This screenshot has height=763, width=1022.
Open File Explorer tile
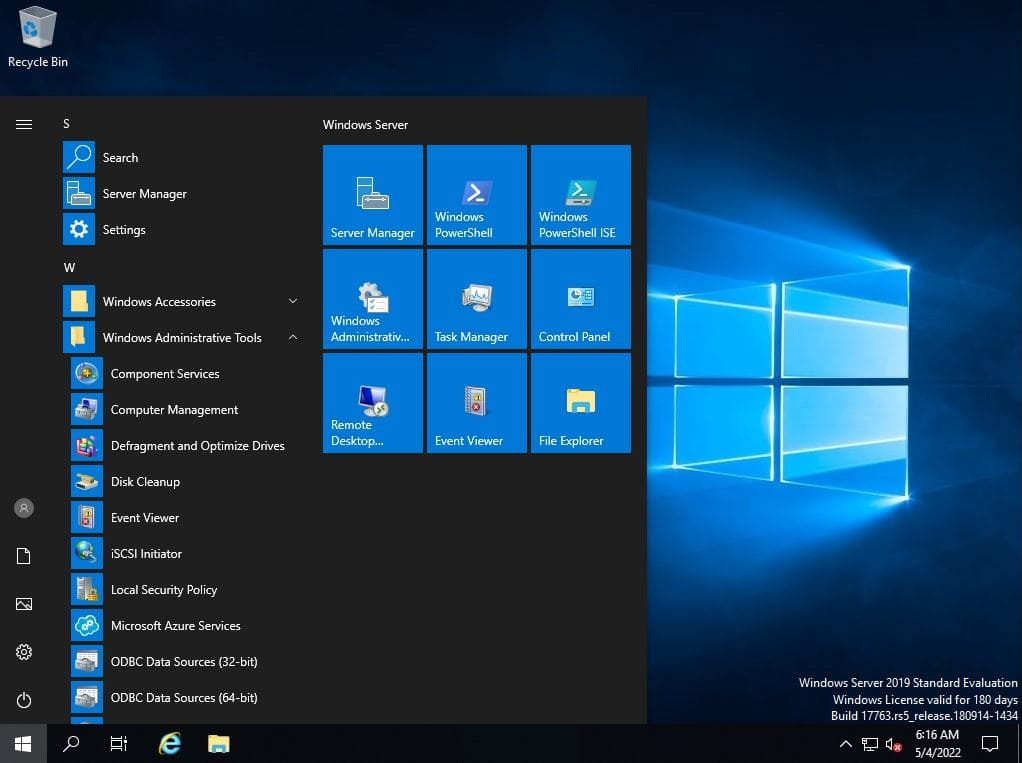coord(581,403)
